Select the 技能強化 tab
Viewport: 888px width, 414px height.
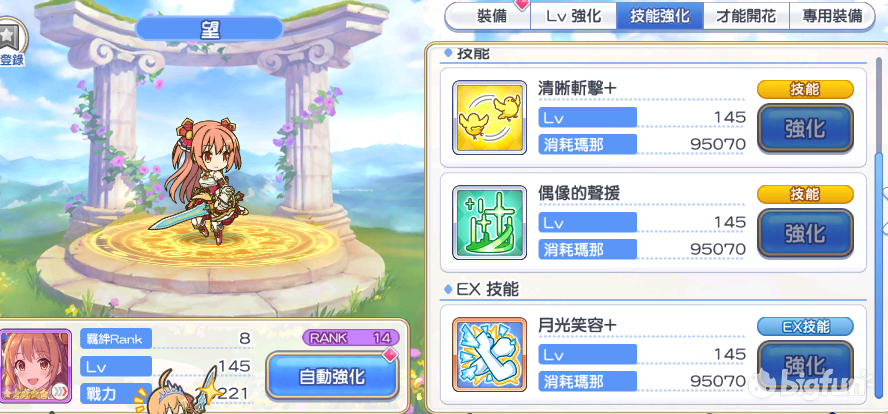[x=660, y=16]
